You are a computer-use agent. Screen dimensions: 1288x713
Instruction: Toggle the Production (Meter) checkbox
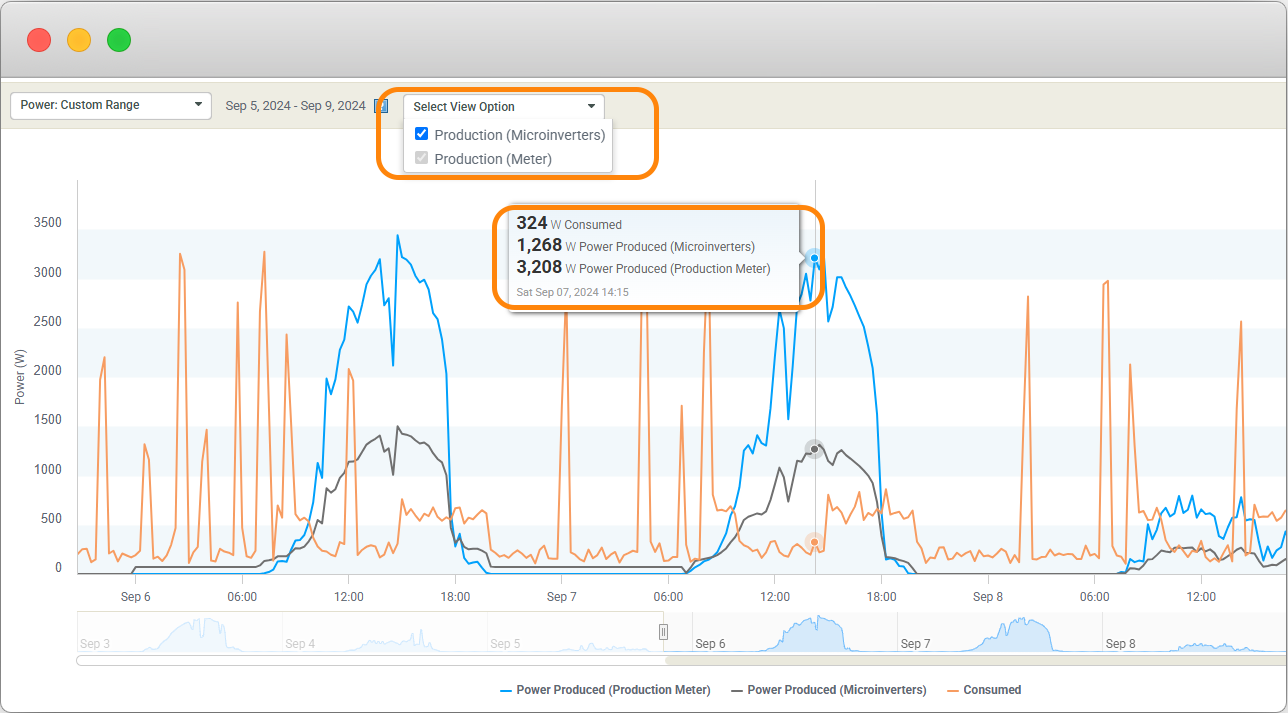pyautogui.click(x=421, y=158)
